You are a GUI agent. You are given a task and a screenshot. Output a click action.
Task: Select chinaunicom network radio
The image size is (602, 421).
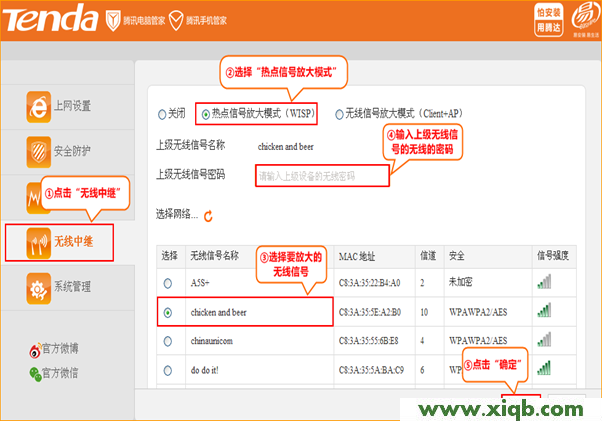pyautogui.click(x=168, y=341)
